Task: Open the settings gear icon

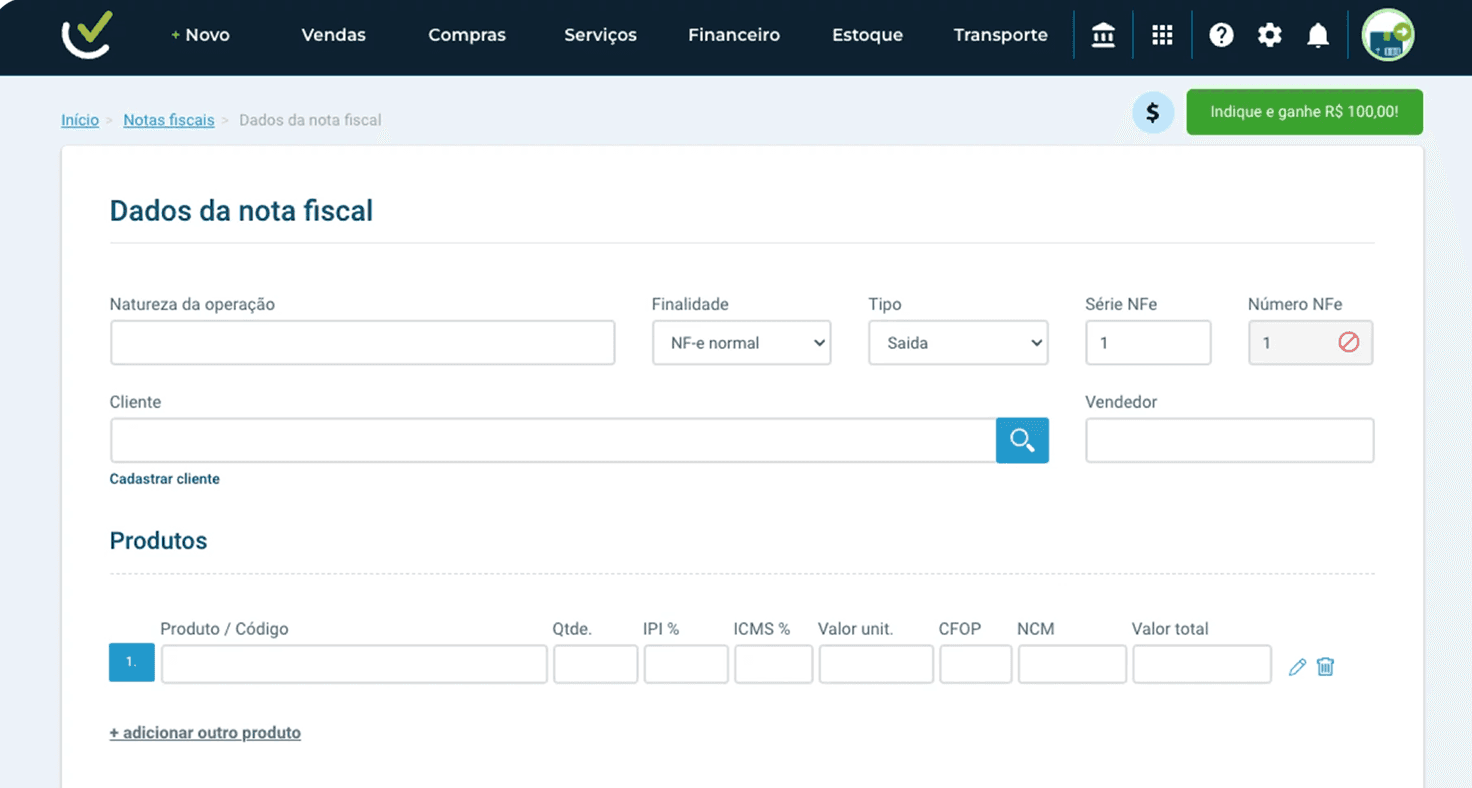Action: click(x=1270, y=36)
